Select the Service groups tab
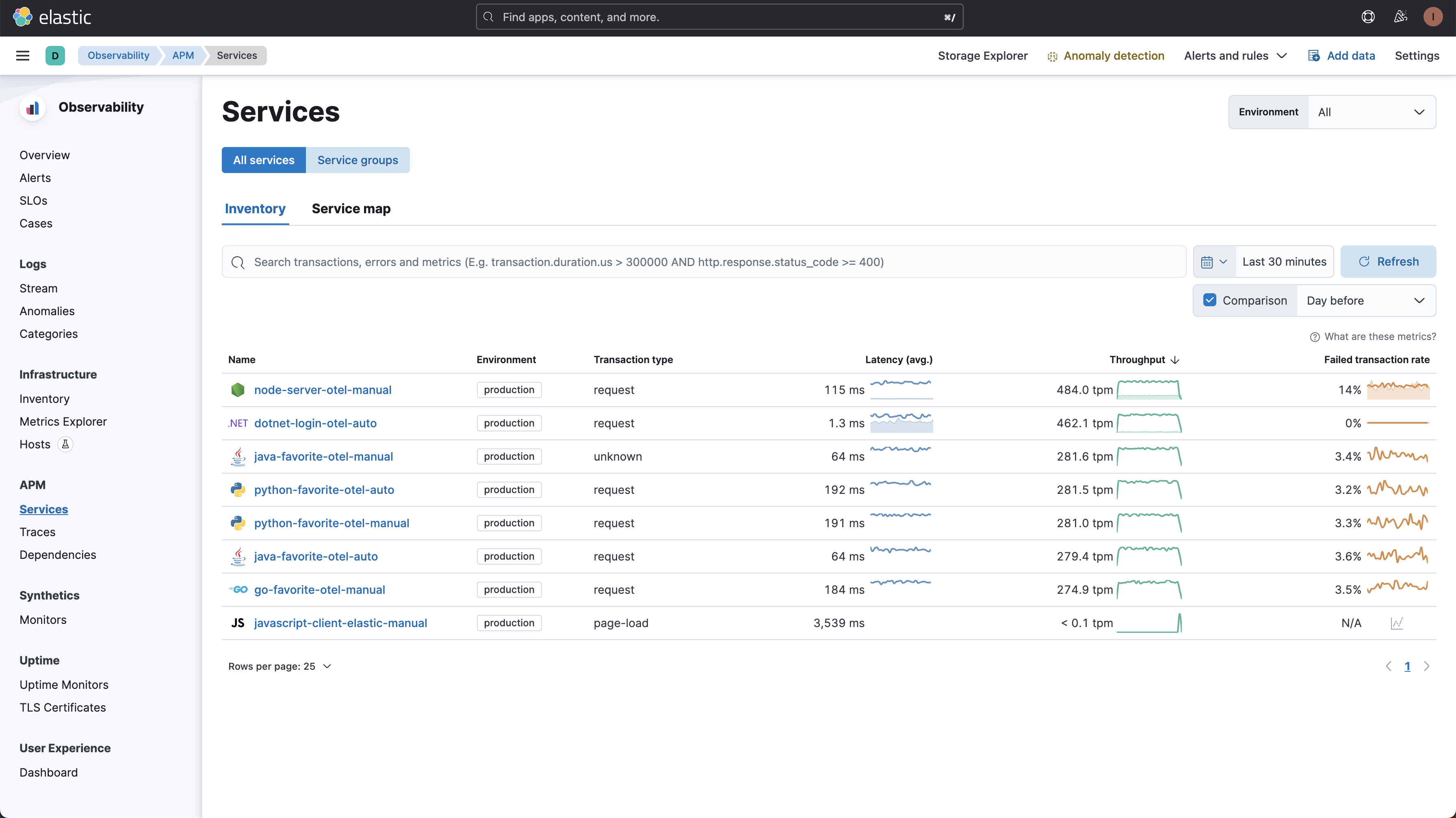Viewport: 1456px width, 818px height. pyautogui.click(x=357, y=160)
